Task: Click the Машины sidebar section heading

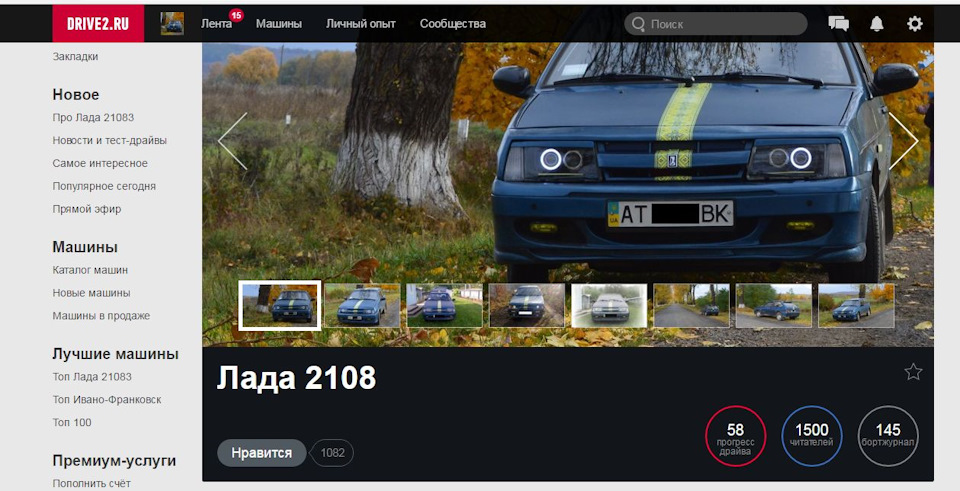Action: tap(85, 247)
